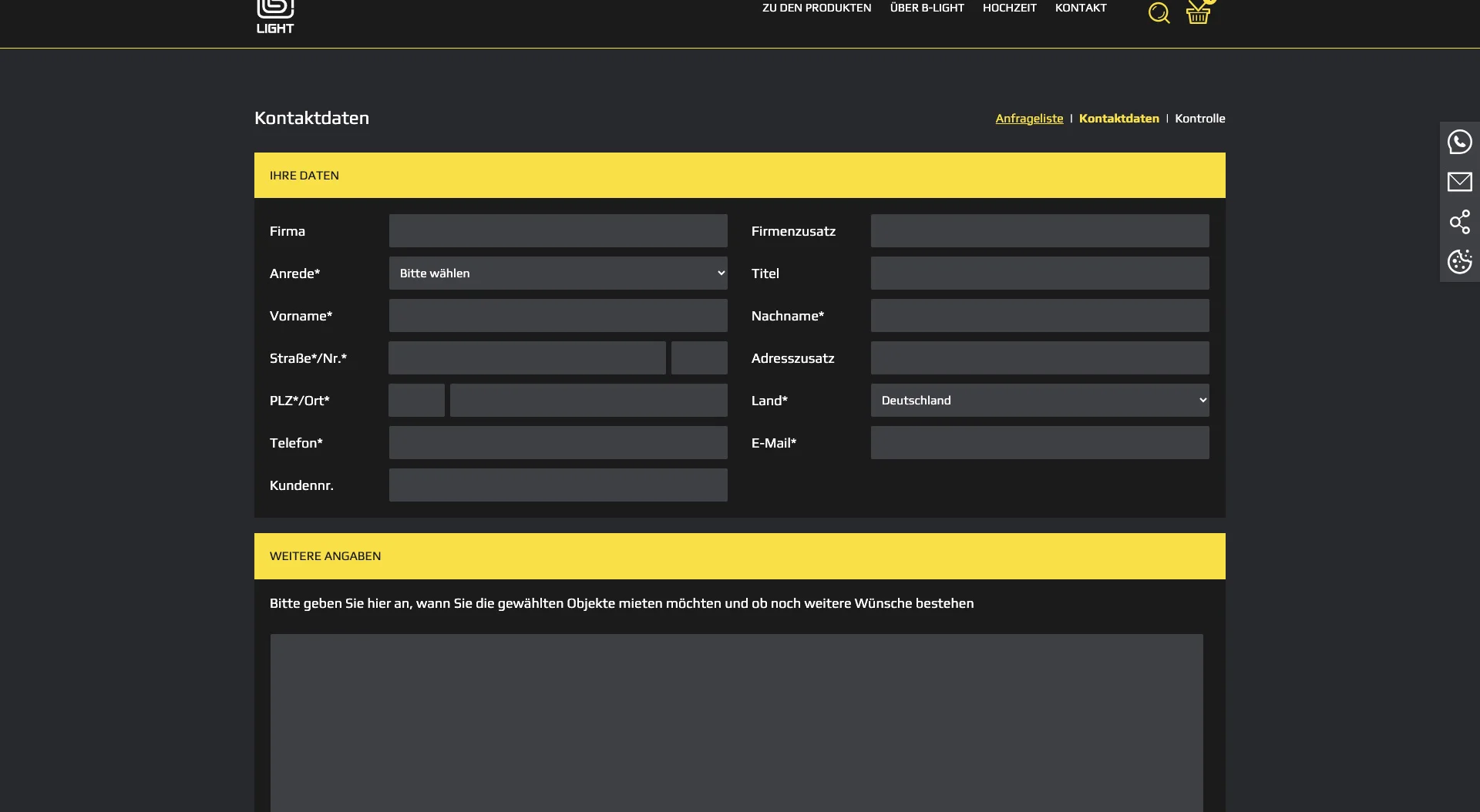Click the B-Light logo in header
The height and width of the screenshot is (812, 1480).
coord(275,17)
